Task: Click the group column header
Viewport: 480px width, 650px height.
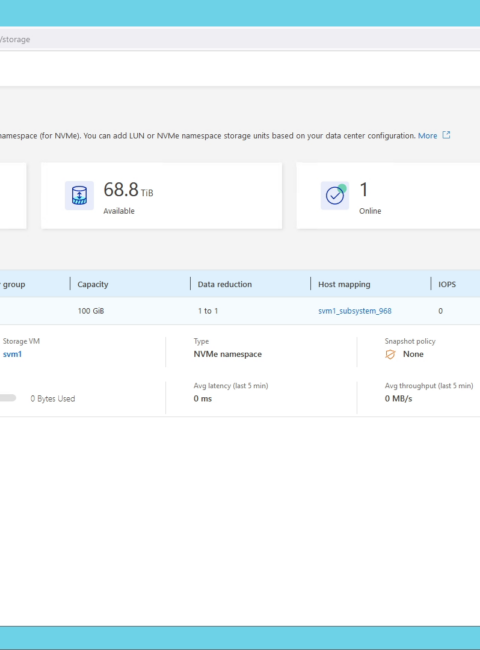Action: point(14,284)
